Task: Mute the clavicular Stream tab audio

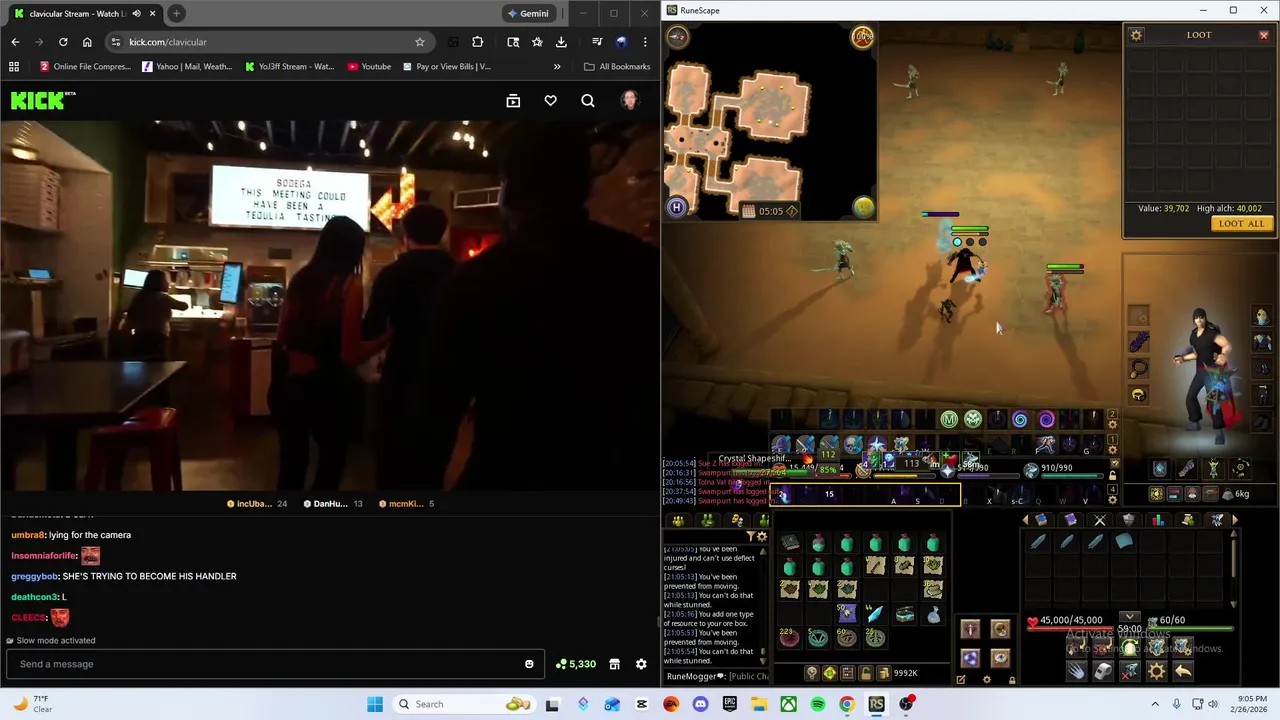Action: pos(136,13)
